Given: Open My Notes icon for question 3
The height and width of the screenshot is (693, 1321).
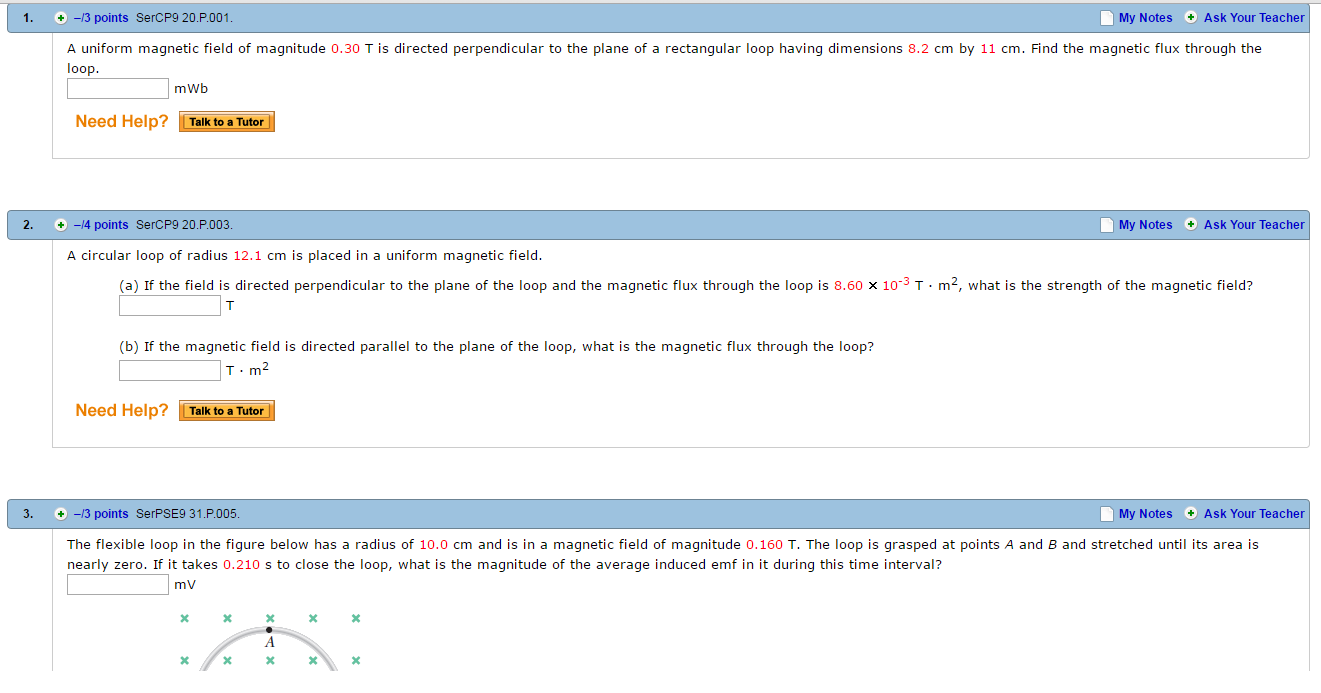Looking at the screenshot, I should 1106,514.
